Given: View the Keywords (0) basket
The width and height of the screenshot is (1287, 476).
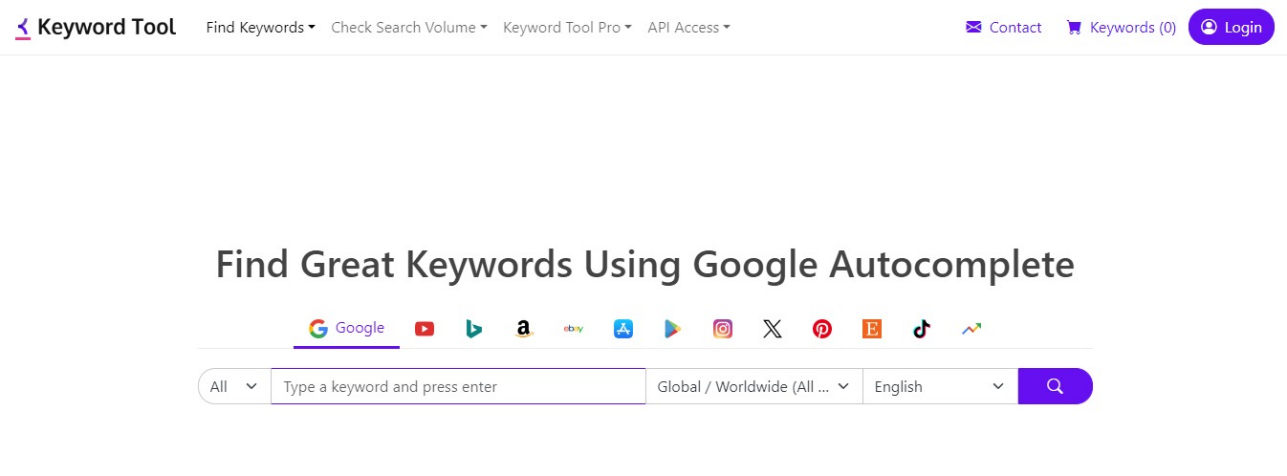Looking at the screenshot, I should coord(1121,27).
